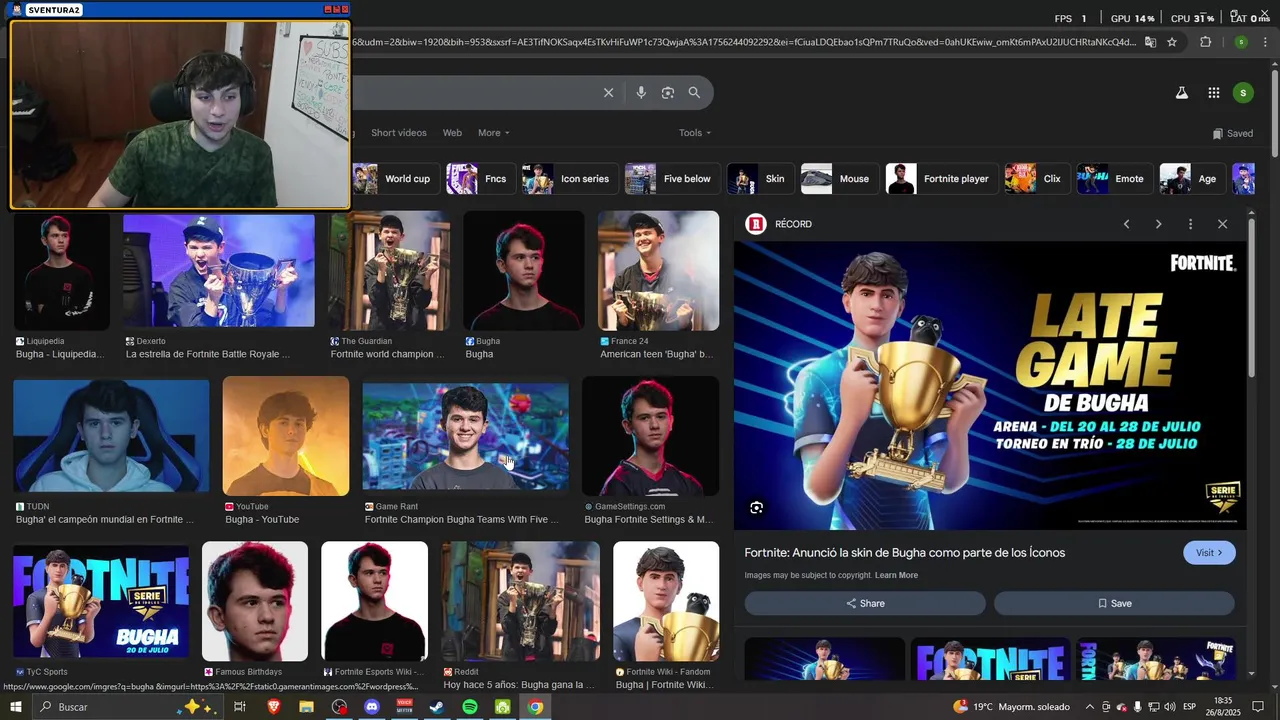Screen dimensions: 1280x720
Task: Close the image preview panel
Action: click(x=1222, y=224)
